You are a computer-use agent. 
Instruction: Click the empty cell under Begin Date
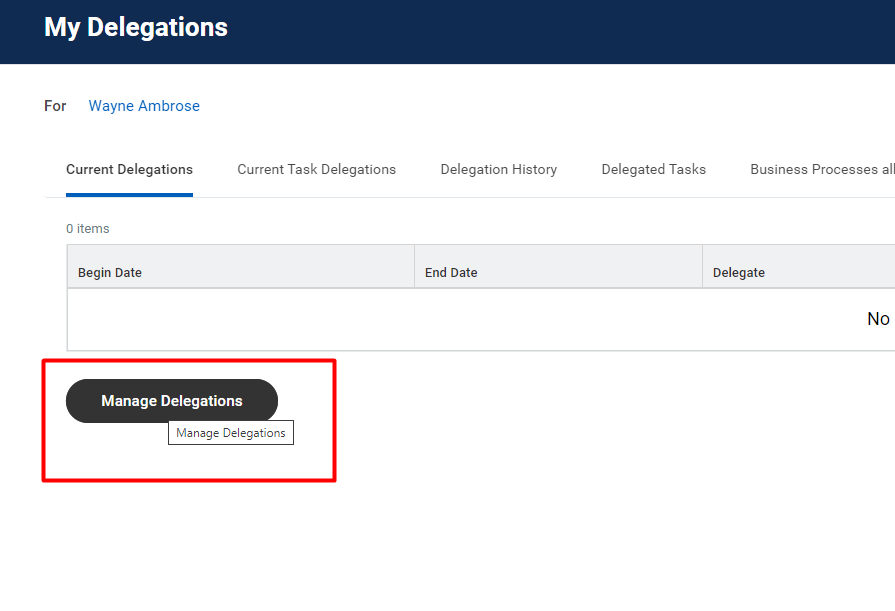coord(241,319)
